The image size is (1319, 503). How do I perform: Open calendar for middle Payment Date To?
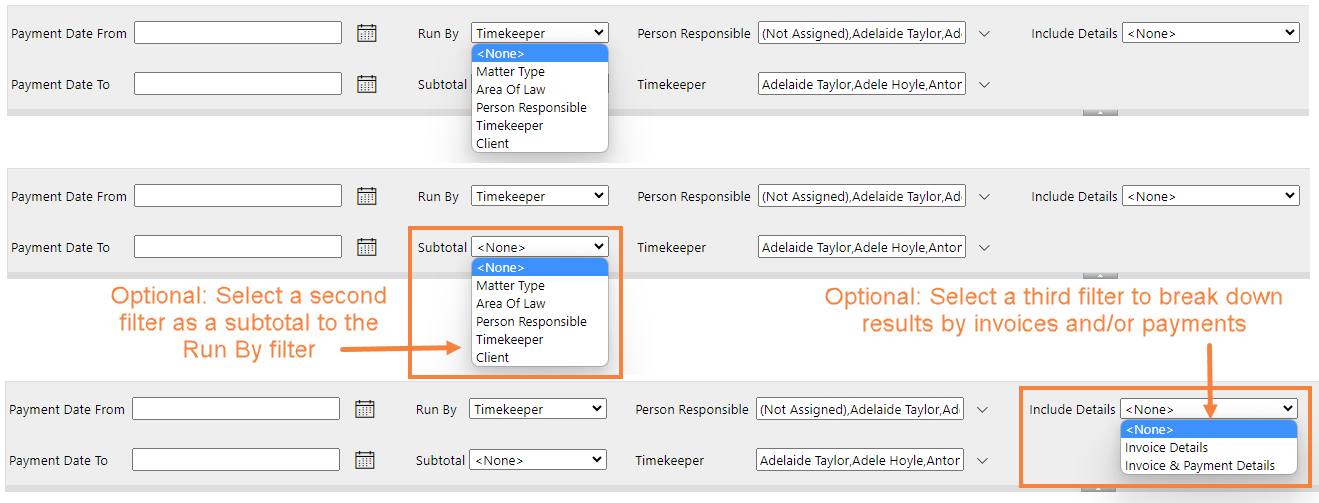click(x=367, y=247)
